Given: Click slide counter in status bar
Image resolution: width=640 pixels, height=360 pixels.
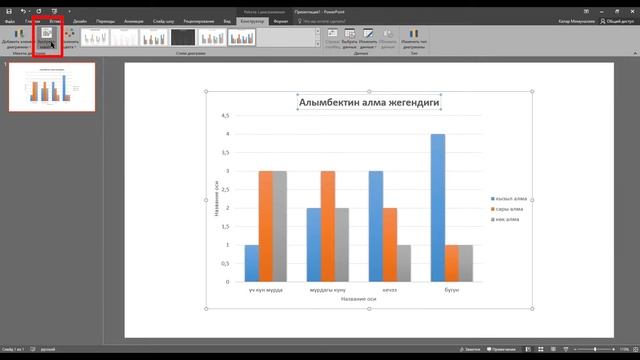Looking at the screenshot, I should point(13,349).
